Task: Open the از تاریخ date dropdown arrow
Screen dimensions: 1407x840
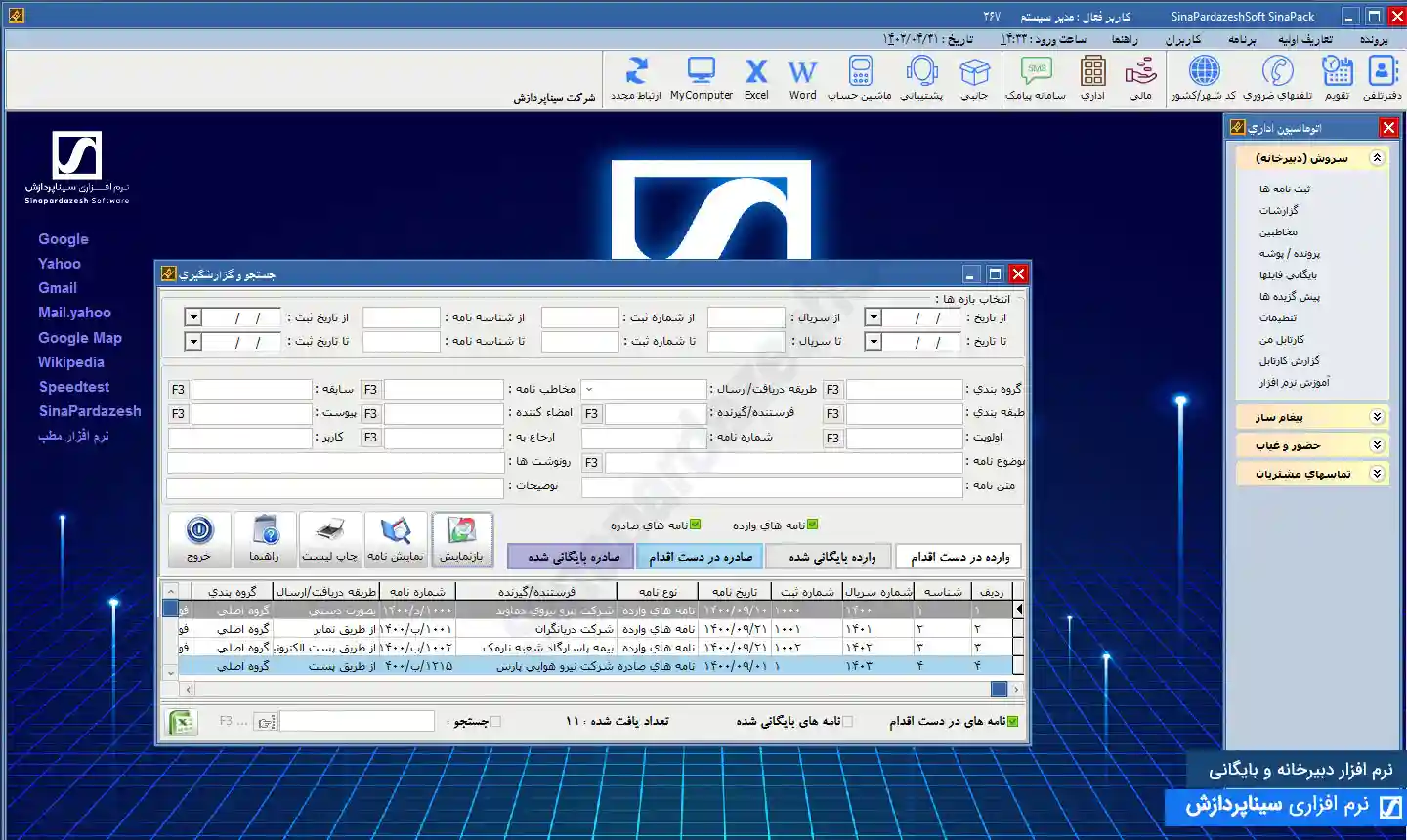Action: [x=874, y=317]
